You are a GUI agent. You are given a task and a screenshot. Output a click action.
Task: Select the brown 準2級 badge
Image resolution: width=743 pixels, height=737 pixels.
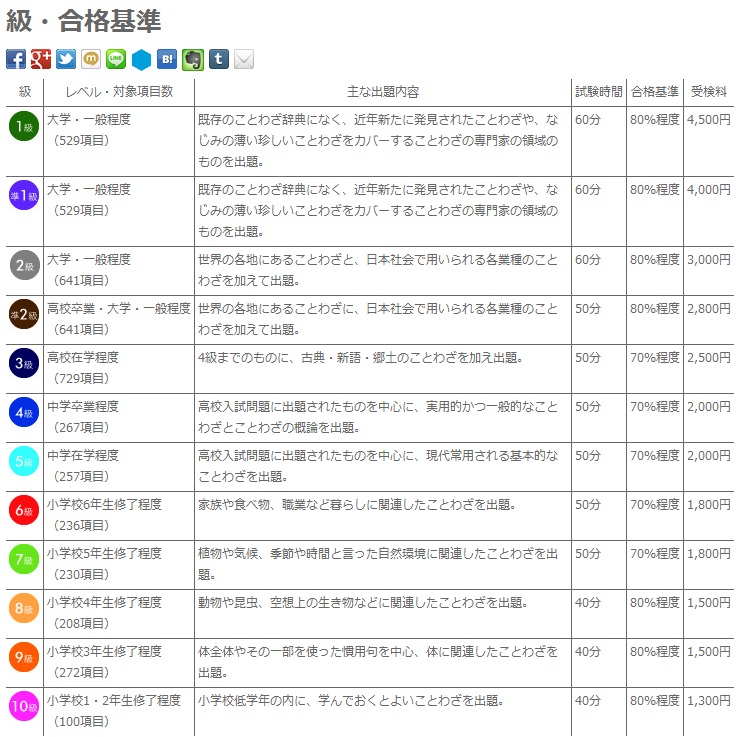tap(23, 315)
